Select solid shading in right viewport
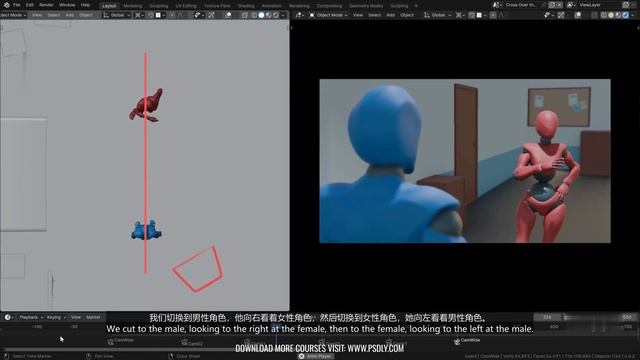The height and width of the screenshot is (360, 640). (611, 15)
